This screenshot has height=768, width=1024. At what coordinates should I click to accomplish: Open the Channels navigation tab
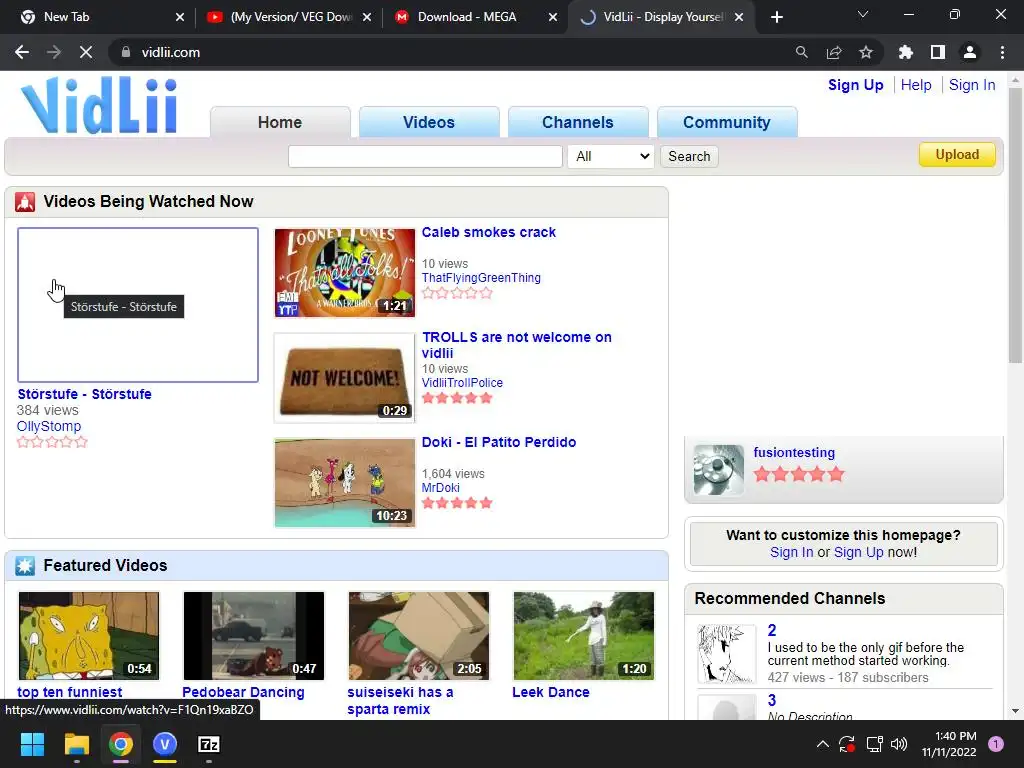[578, 122]
